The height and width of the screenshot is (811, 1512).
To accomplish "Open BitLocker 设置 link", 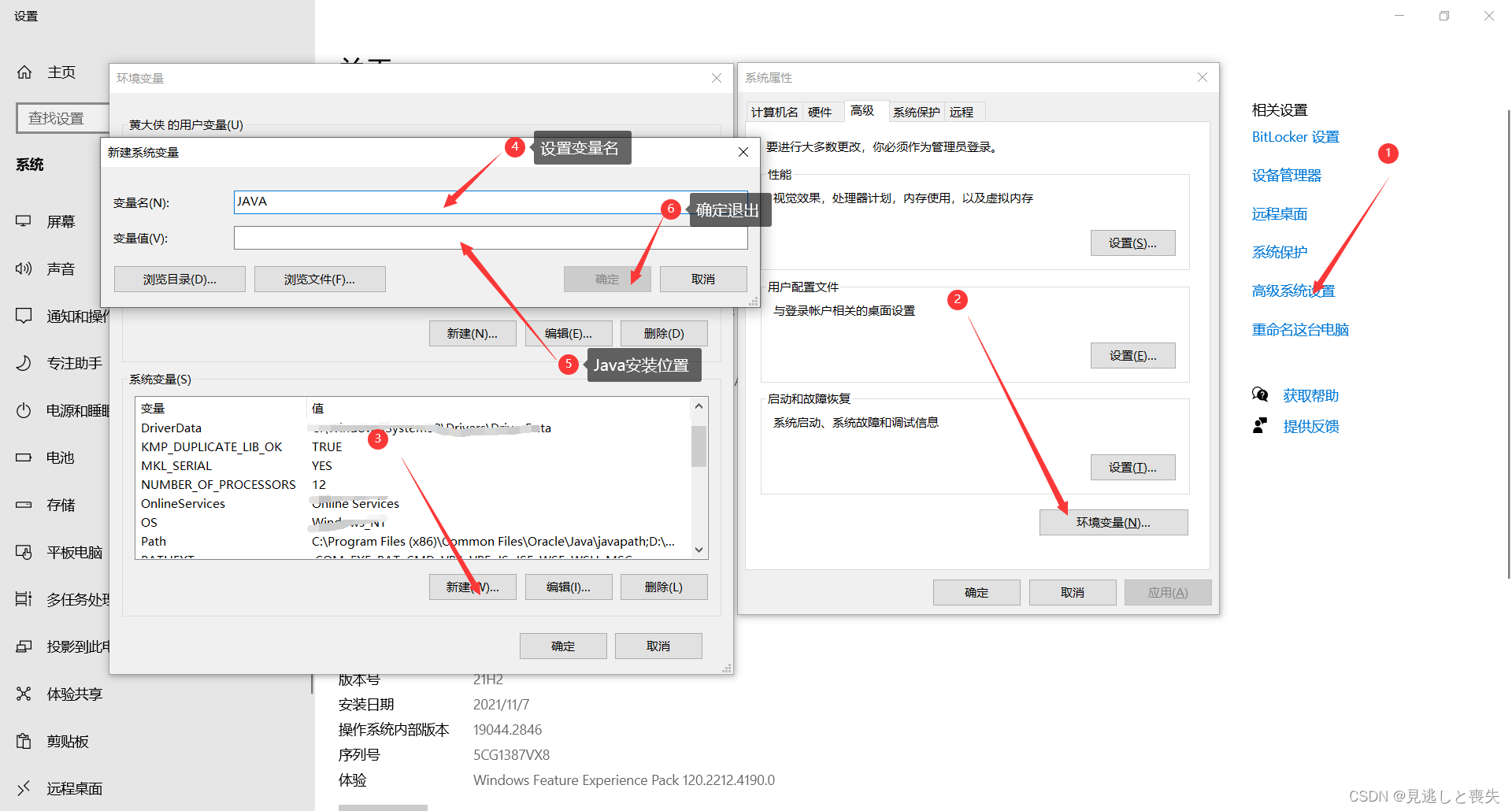I will [x=1295, y=136].
